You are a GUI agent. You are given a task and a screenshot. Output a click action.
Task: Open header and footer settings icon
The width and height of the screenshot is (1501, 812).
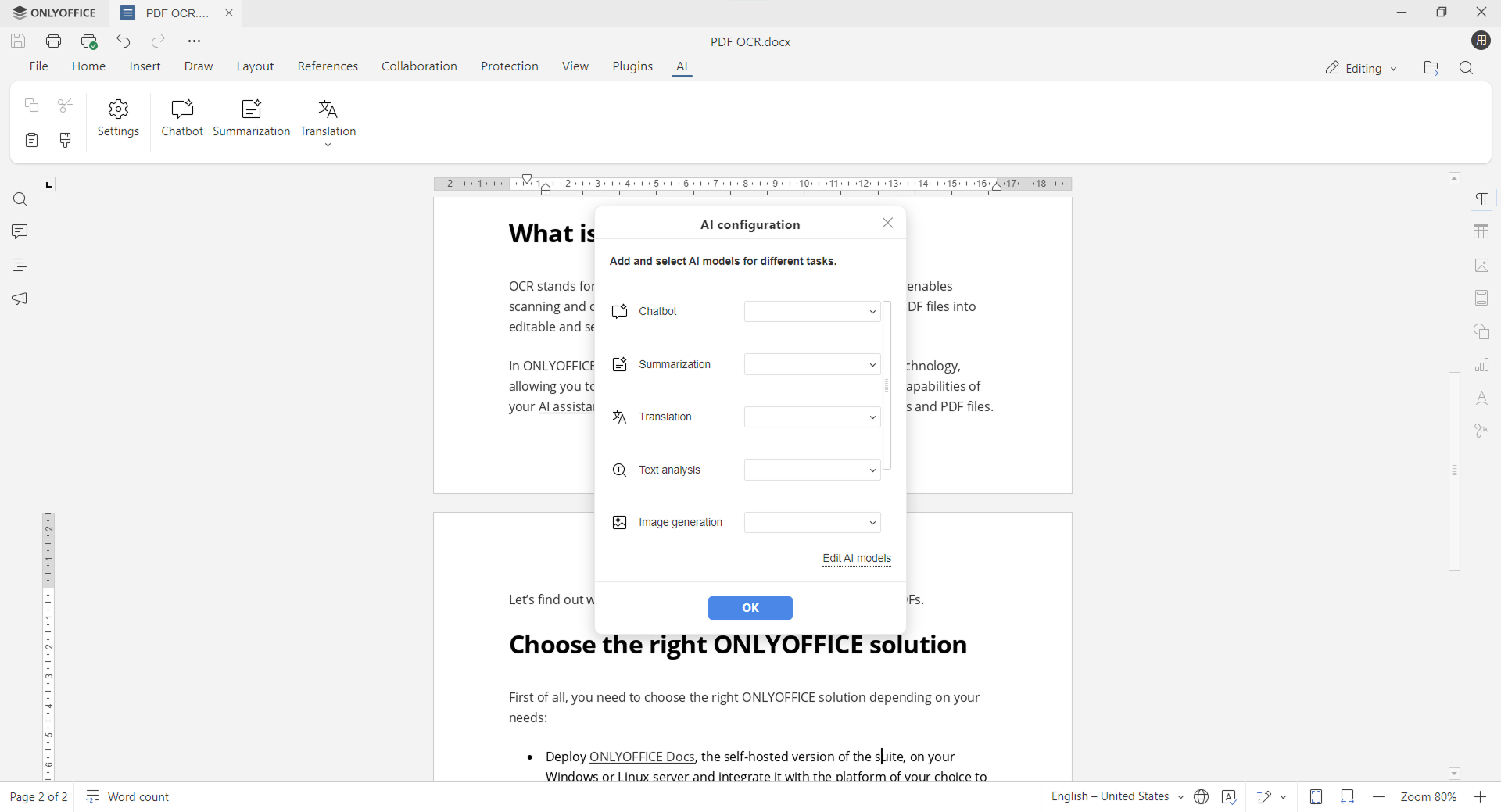coord(1482,299)
